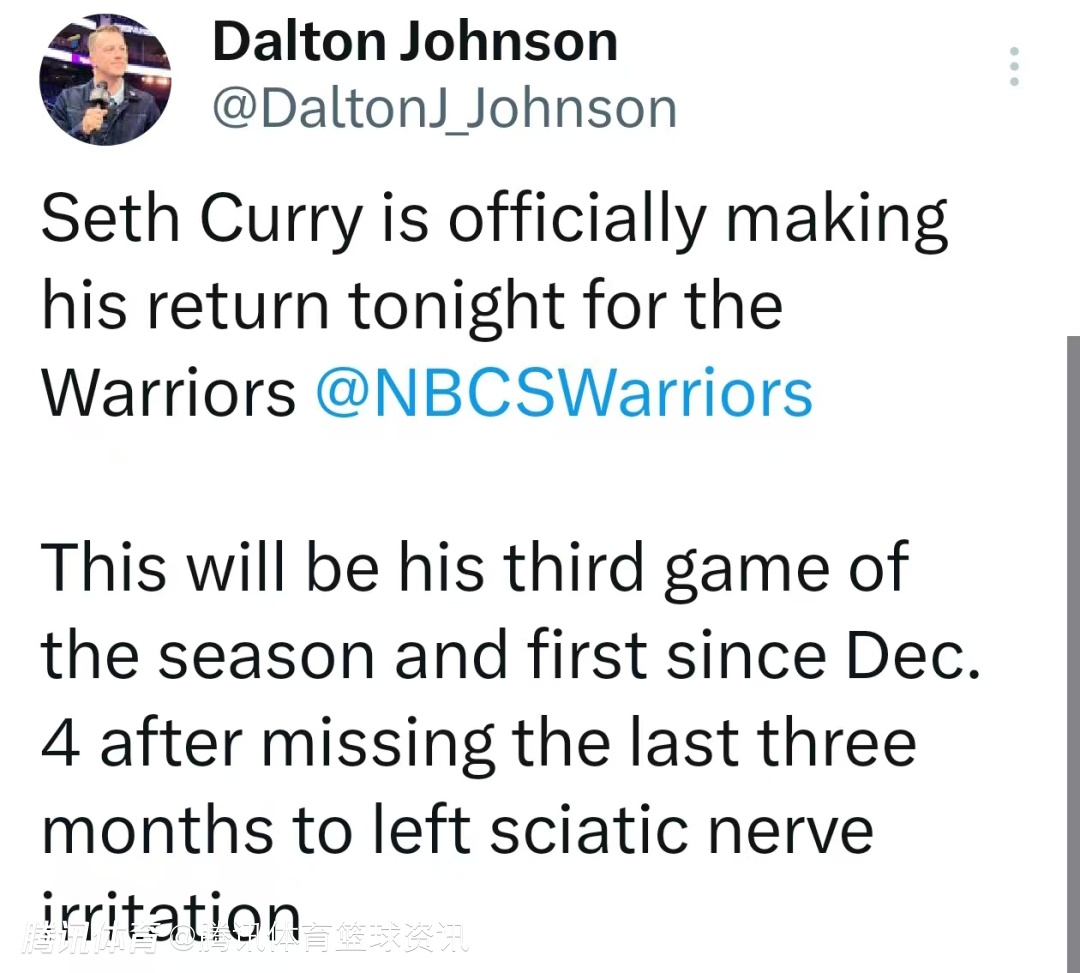The height and width of the screenshot is (973, 1080).
Task: Click the name "Seth Curry" in the tweet
Action: [x=200, y=220]
